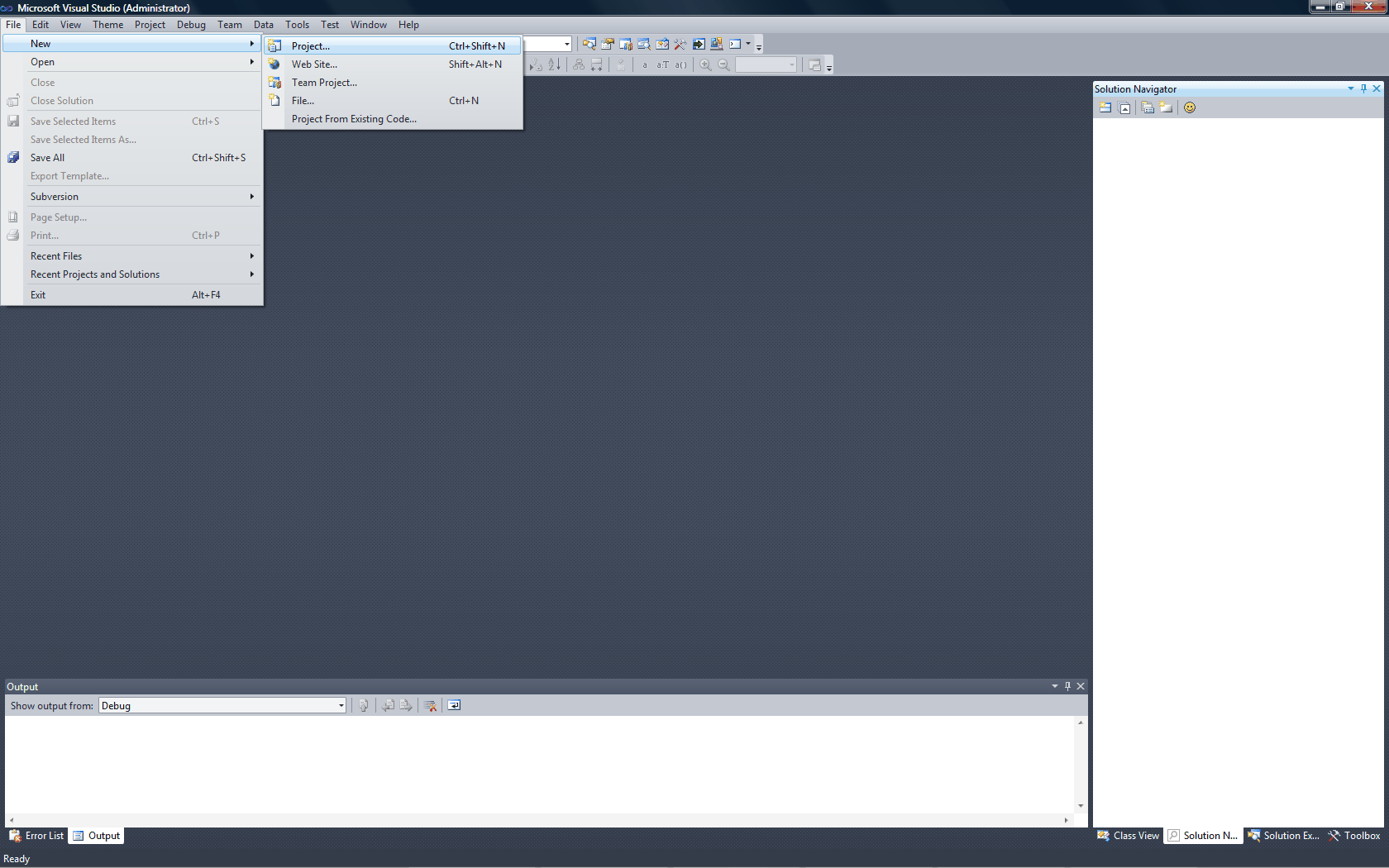Choose Project From Existing Code in New menu

354,118
